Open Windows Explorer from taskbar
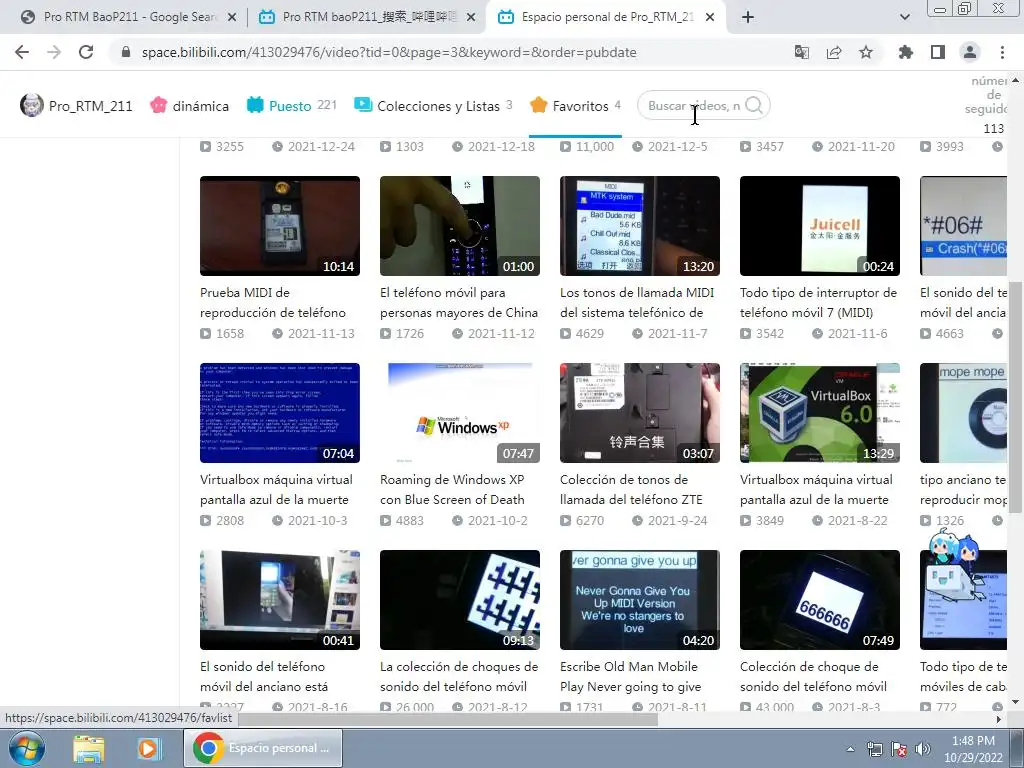The height and width of the screenshot is (768, 1024). point(89,748)
